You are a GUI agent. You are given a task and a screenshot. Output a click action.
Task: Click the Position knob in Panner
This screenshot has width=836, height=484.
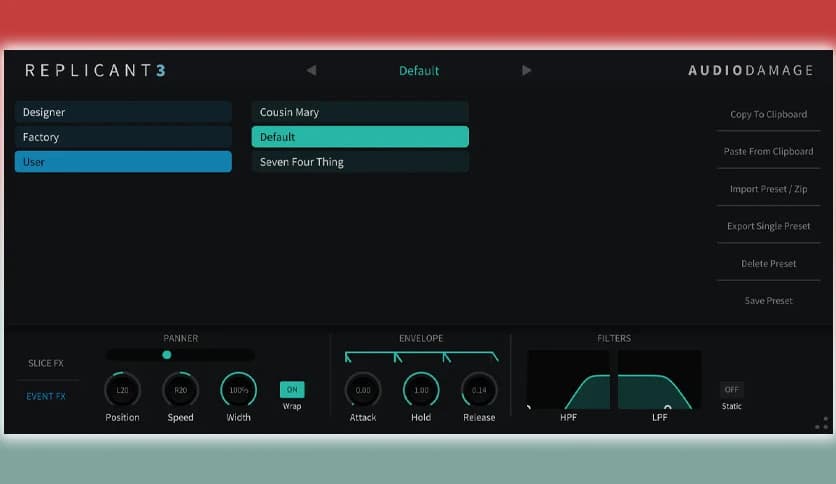tap(122, 390)
